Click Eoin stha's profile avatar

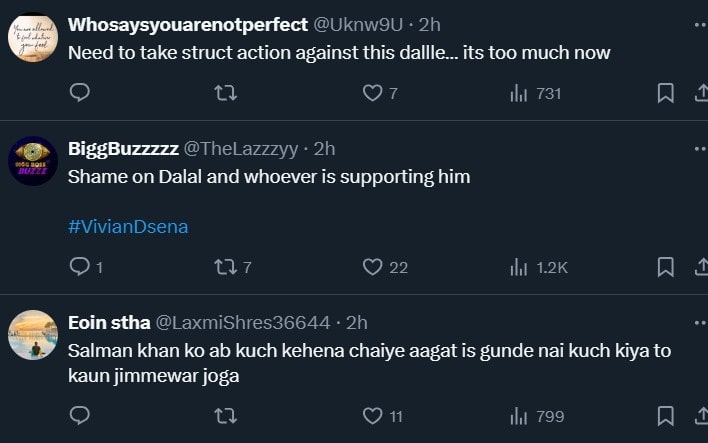33,335
